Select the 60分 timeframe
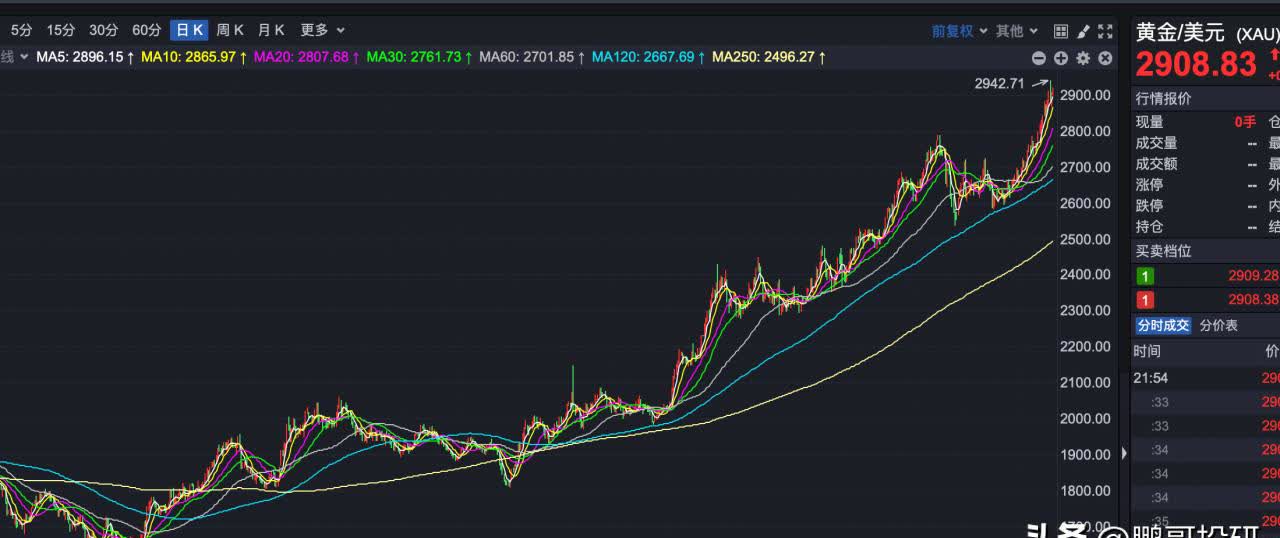The height and width of the screenshot is (538, 1280). point(146,30)
